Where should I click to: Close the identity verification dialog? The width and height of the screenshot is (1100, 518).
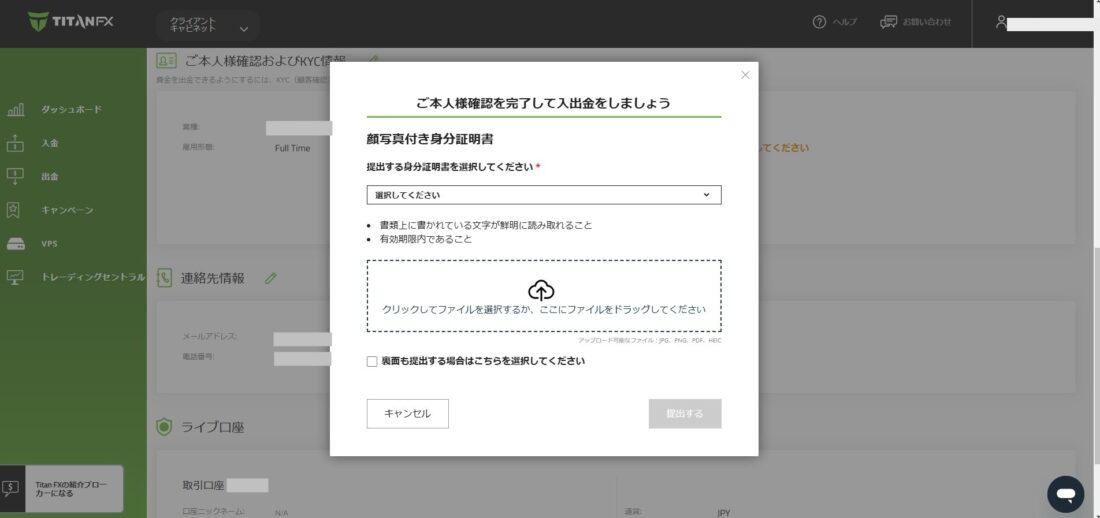(745, 75)
